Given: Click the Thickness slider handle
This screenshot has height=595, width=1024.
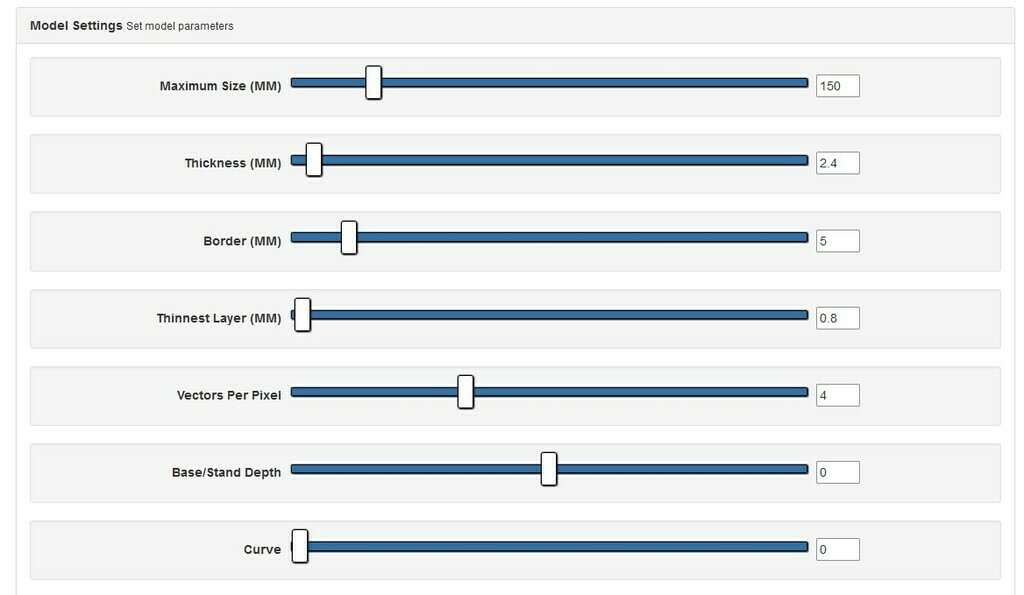Looking at the screenshot, I should pos(314,159).
